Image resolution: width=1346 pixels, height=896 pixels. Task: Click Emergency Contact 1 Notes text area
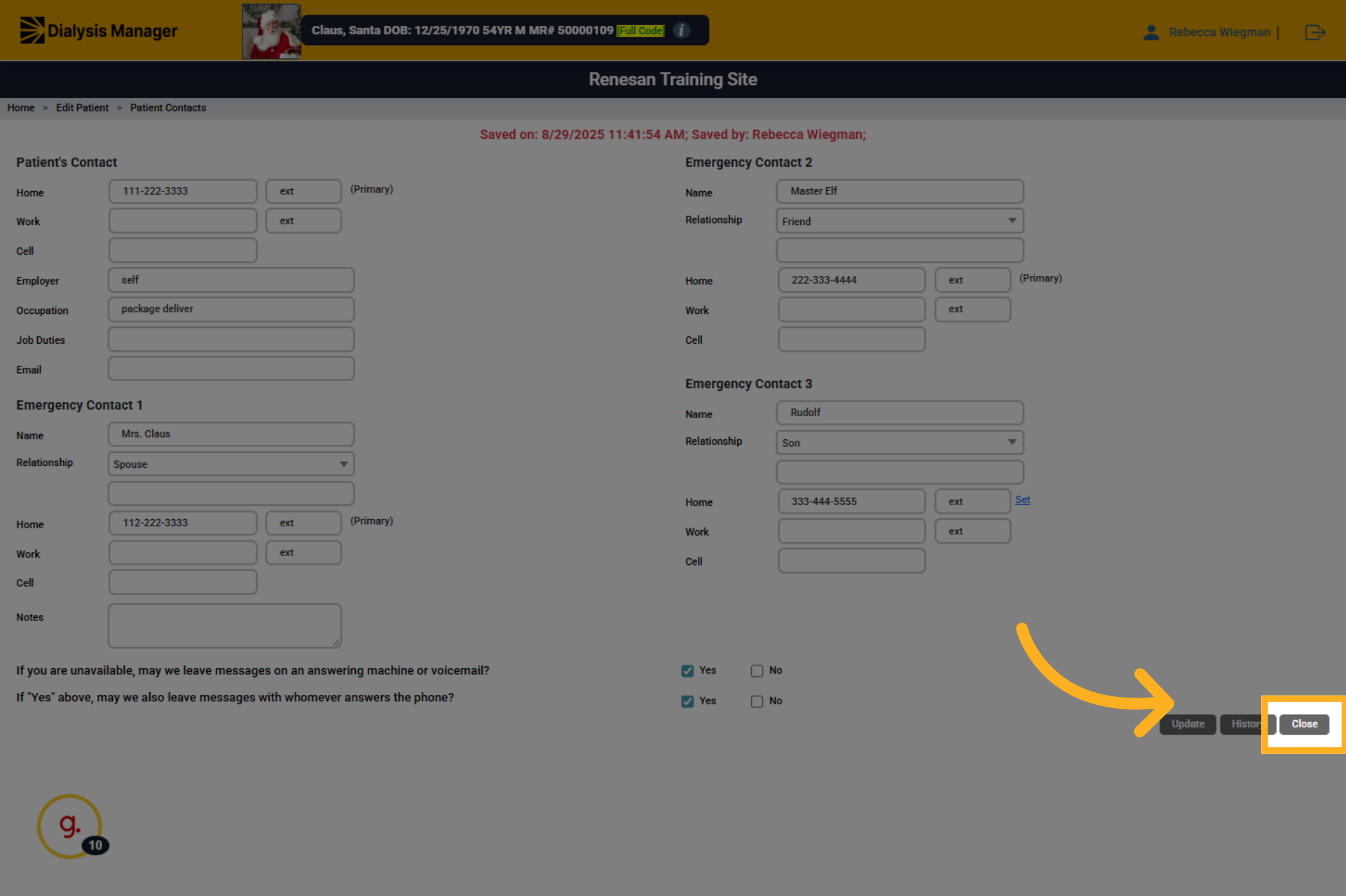(225, 626)
